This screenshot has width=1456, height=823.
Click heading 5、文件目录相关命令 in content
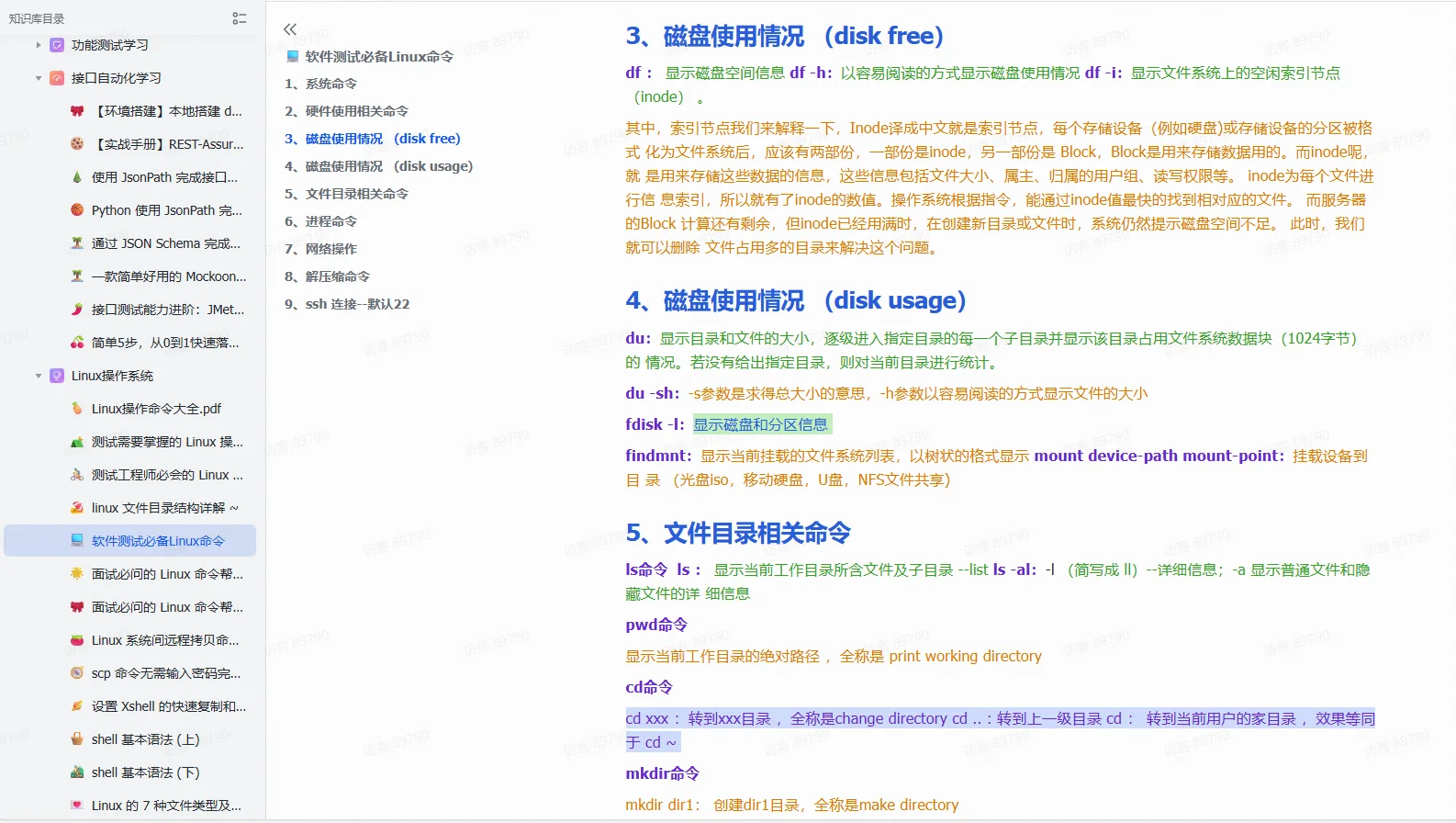tap(738, 533)
